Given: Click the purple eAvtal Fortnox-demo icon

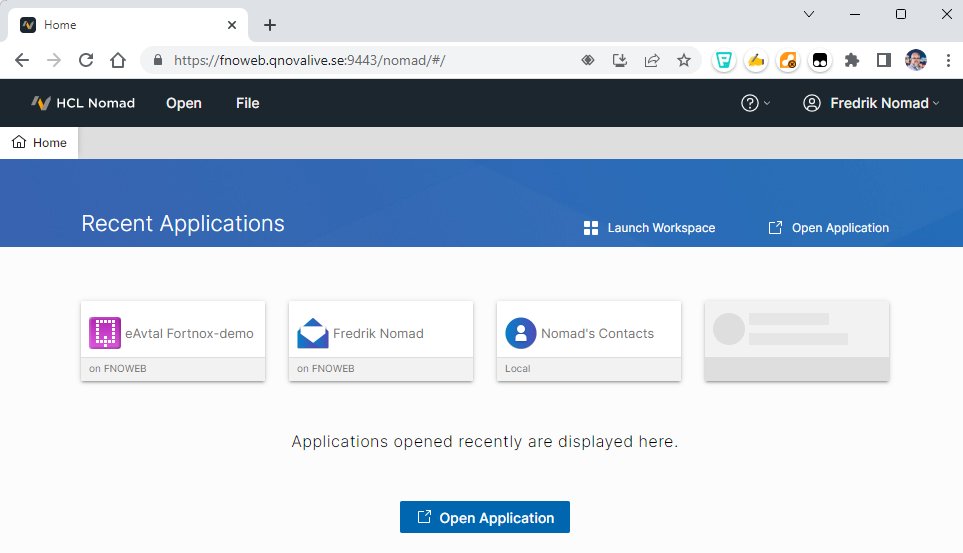Looking at the screenshot, I should tap(104, 333).
